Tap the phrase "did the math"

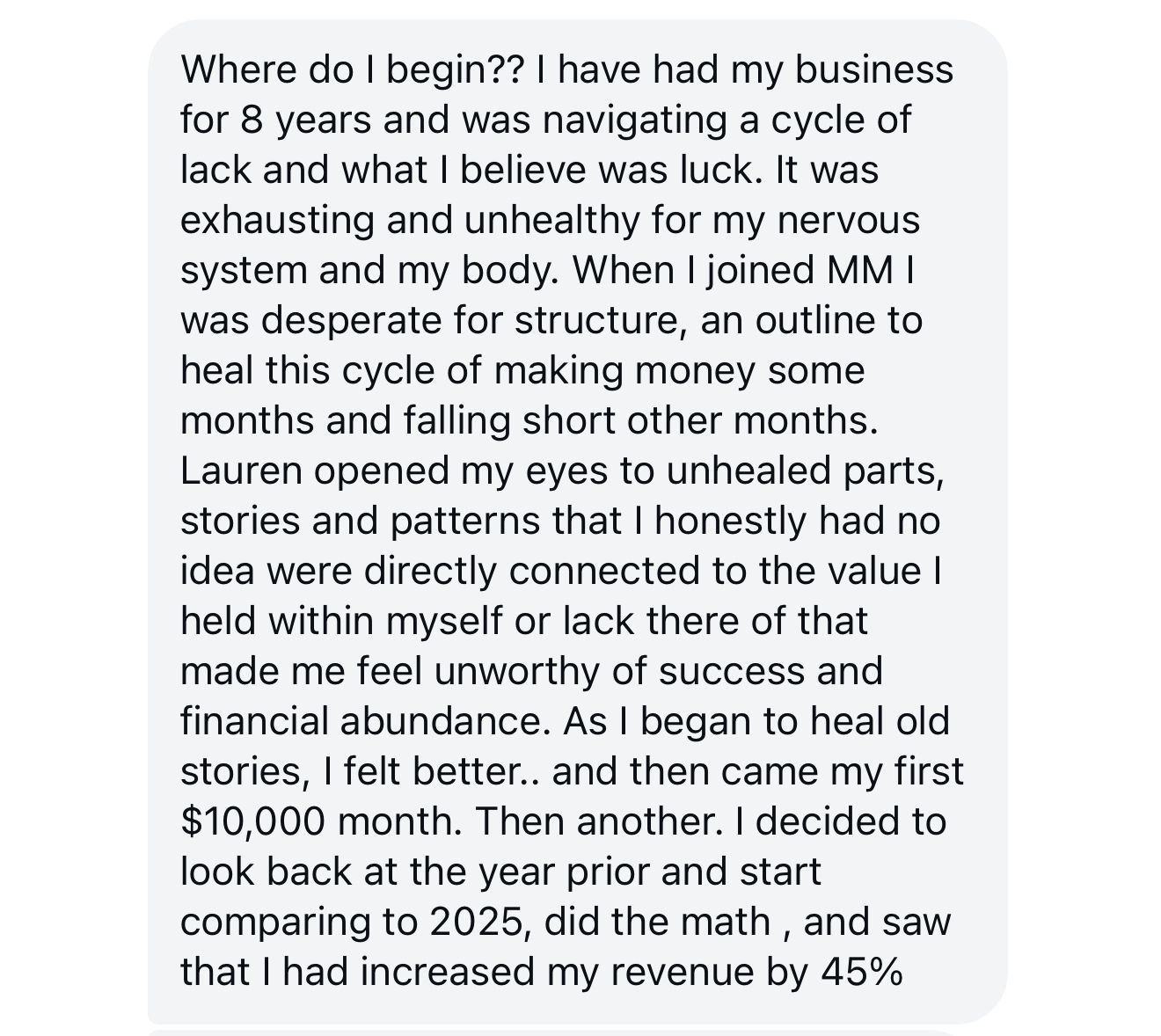point(658,922)
